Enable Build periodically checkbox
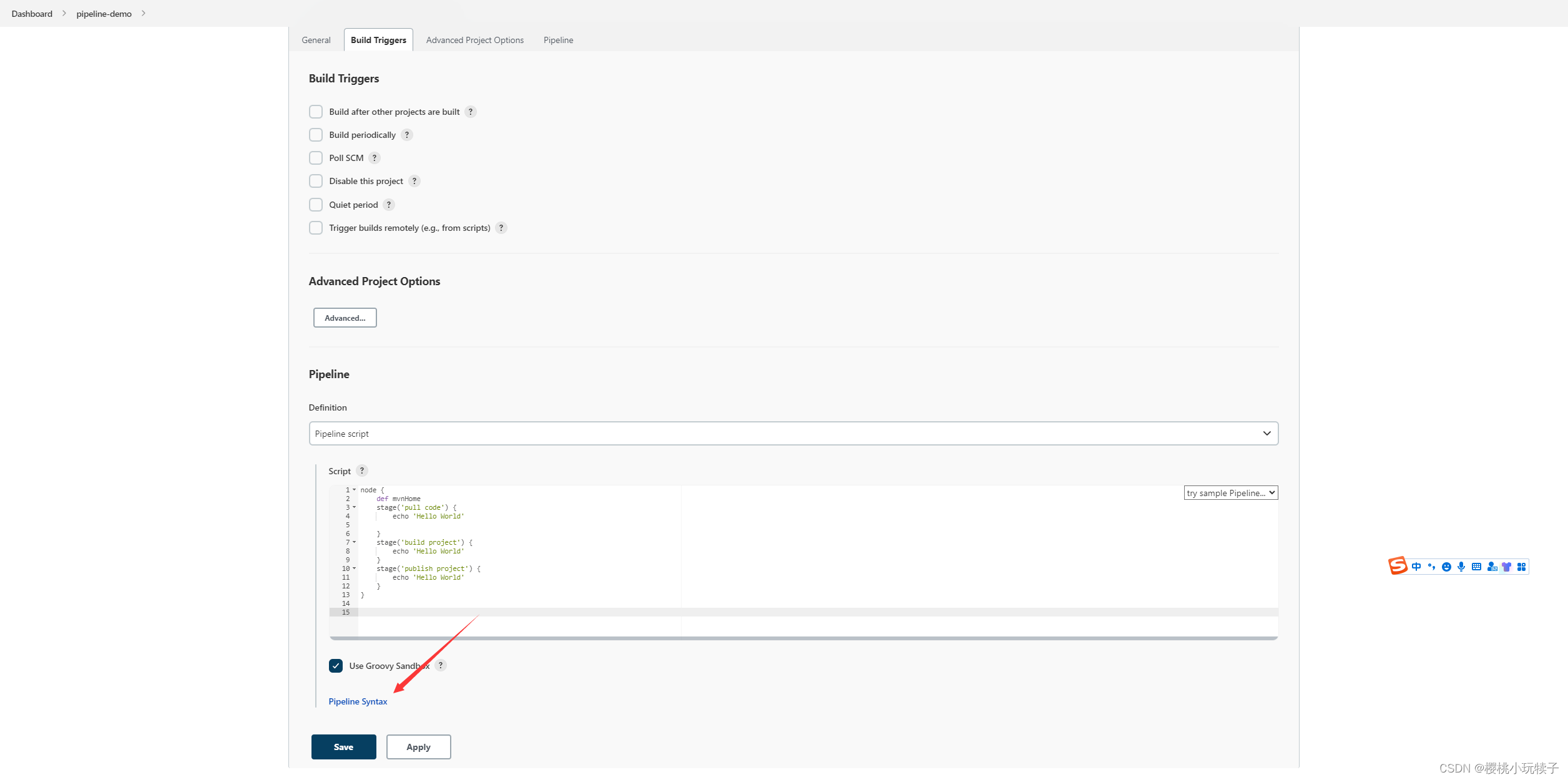This screenshot has width=1568, height=780. [316, 135]
